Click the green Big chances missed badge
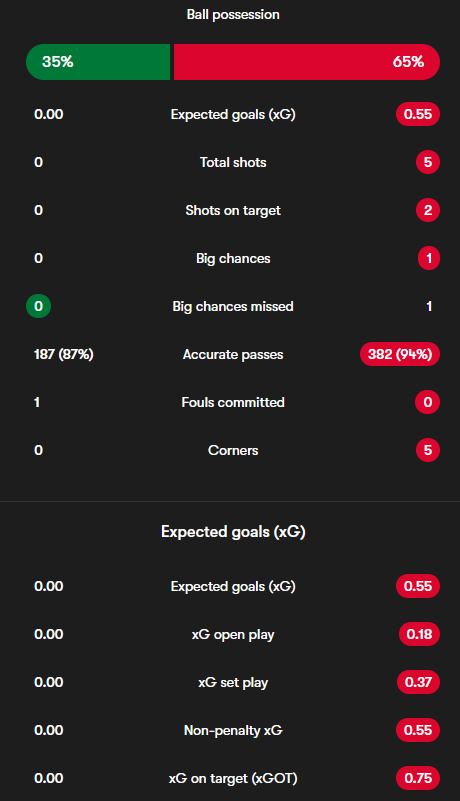The width and height of the screenshot is (460, 801). (38, 306)
